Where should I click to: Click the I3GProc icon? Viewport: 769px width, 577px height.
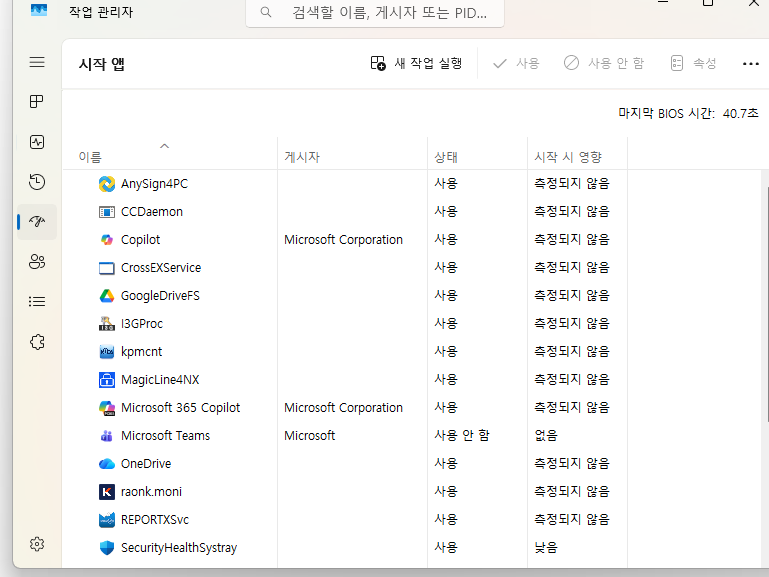tap(107, 324)
